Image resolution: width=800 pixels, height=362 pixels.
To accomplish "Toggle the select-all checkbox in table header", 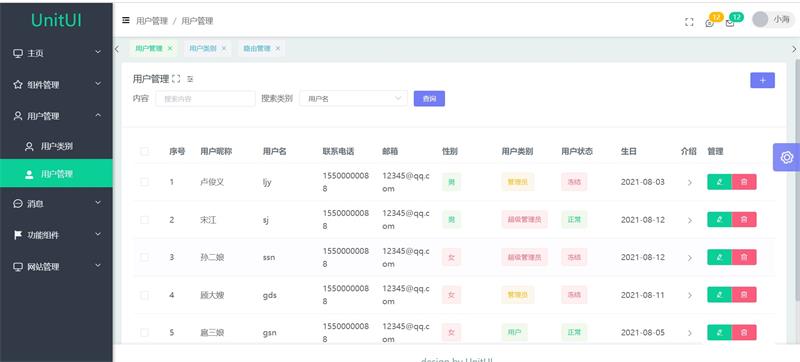I will tap(144, 151).
